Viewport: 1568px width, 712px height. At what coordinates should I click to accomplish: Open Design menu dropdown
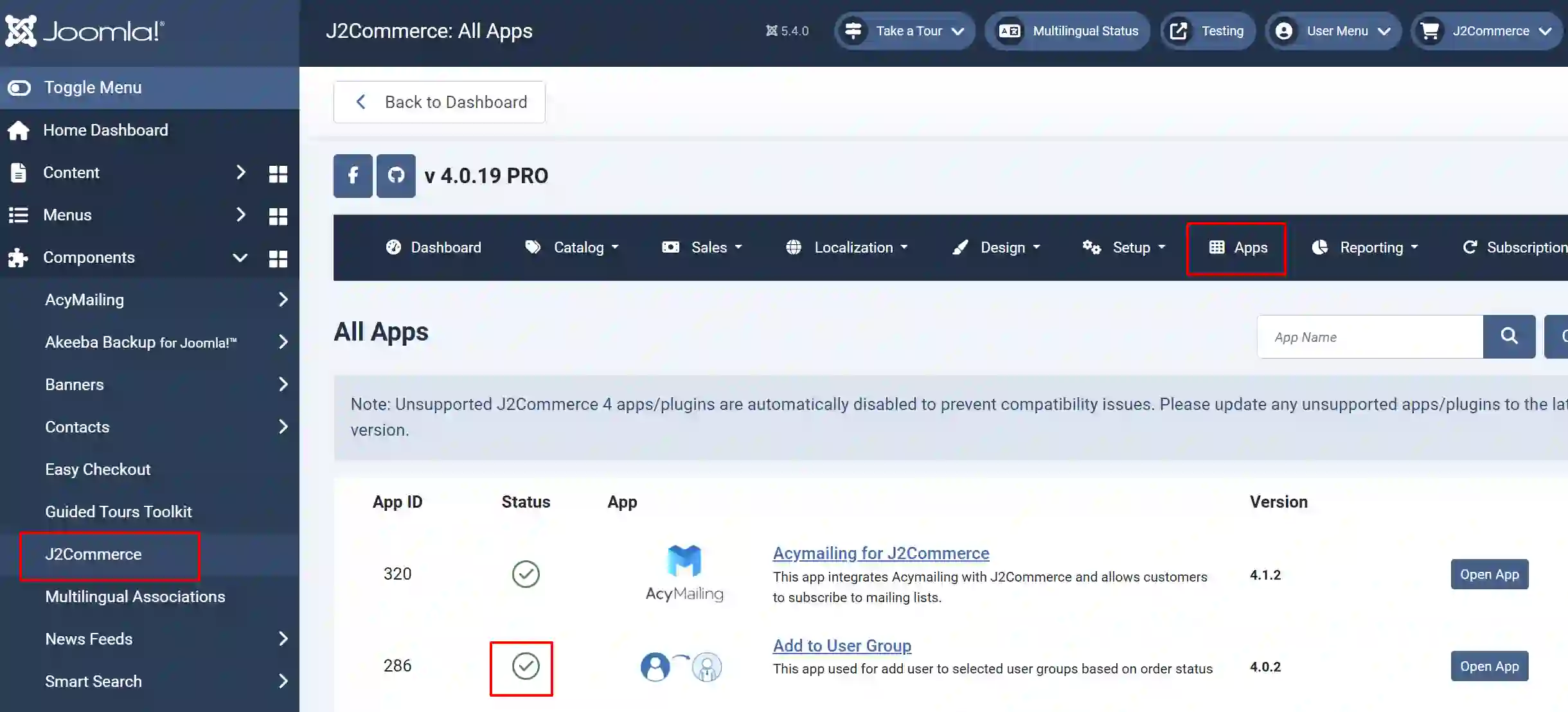(x=996, y=247)
